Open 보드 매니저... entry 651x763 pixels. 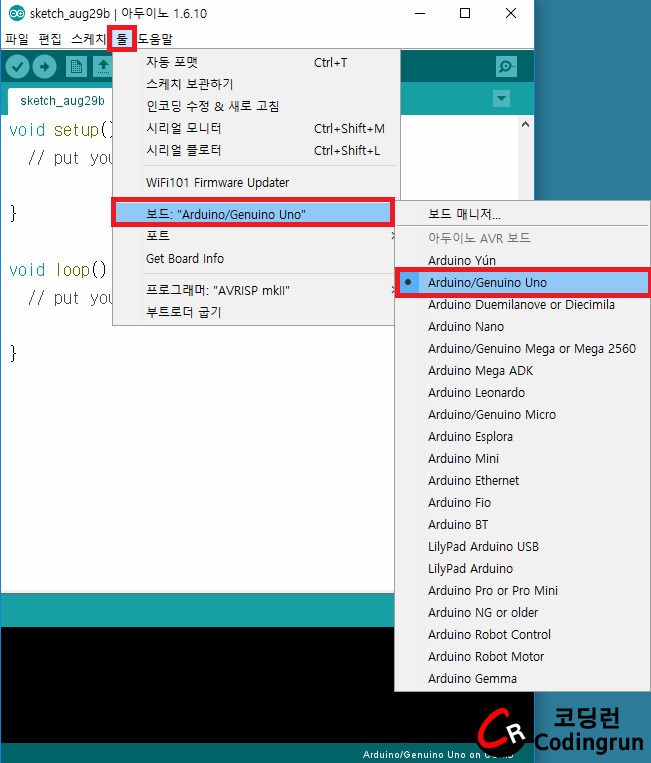pos(523,214)
